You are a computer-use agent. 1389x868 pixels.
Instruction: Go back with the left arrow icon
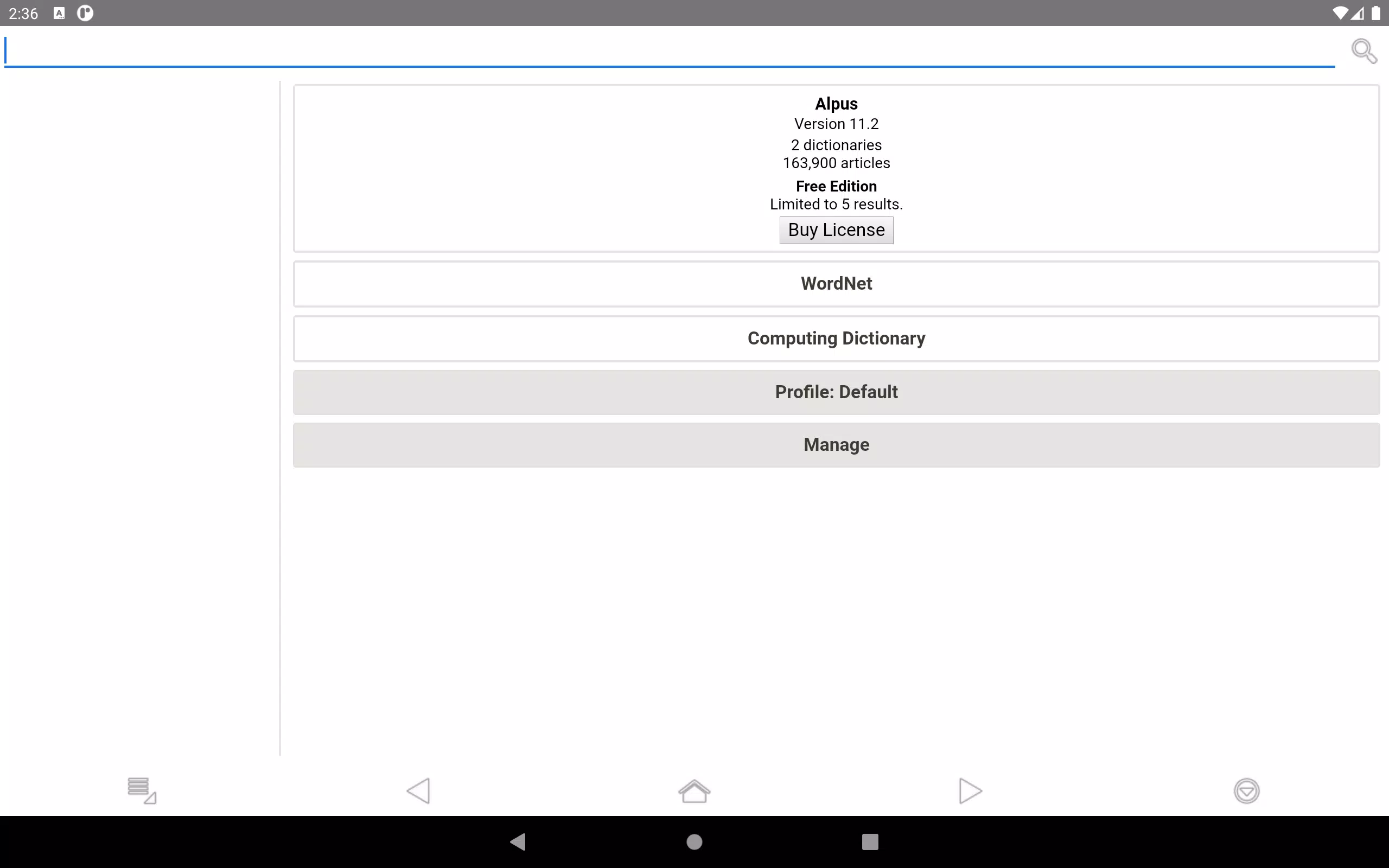[x=418, y=790]
